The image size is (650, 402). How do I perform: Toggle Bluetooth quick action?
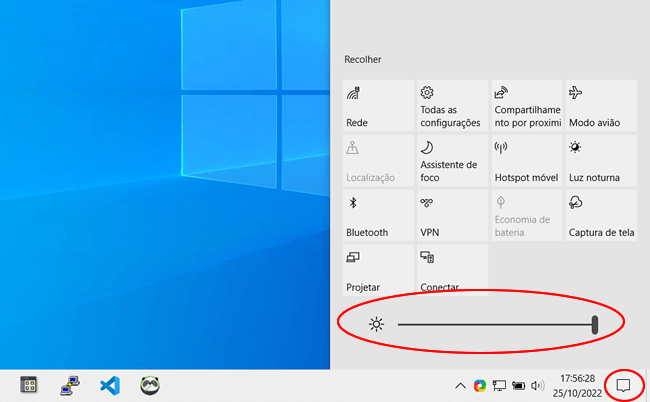point(378,216)
